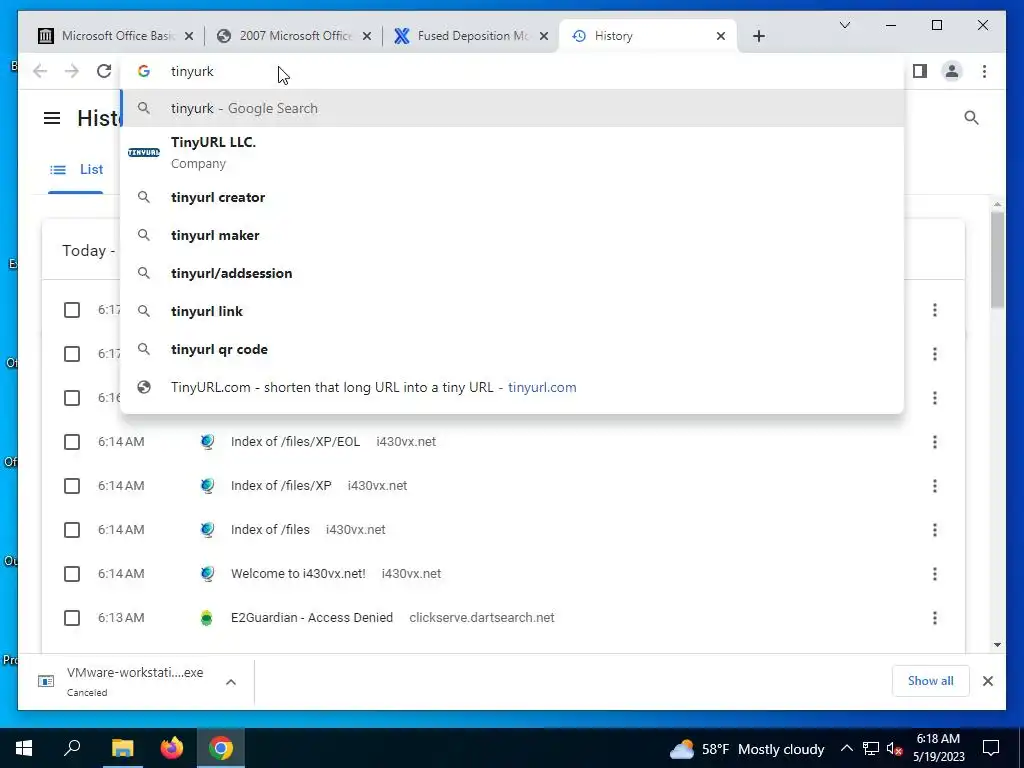
Task: Open more actions for E2Guardian entry
Action: pyautogui.click(x=935, y=618)
